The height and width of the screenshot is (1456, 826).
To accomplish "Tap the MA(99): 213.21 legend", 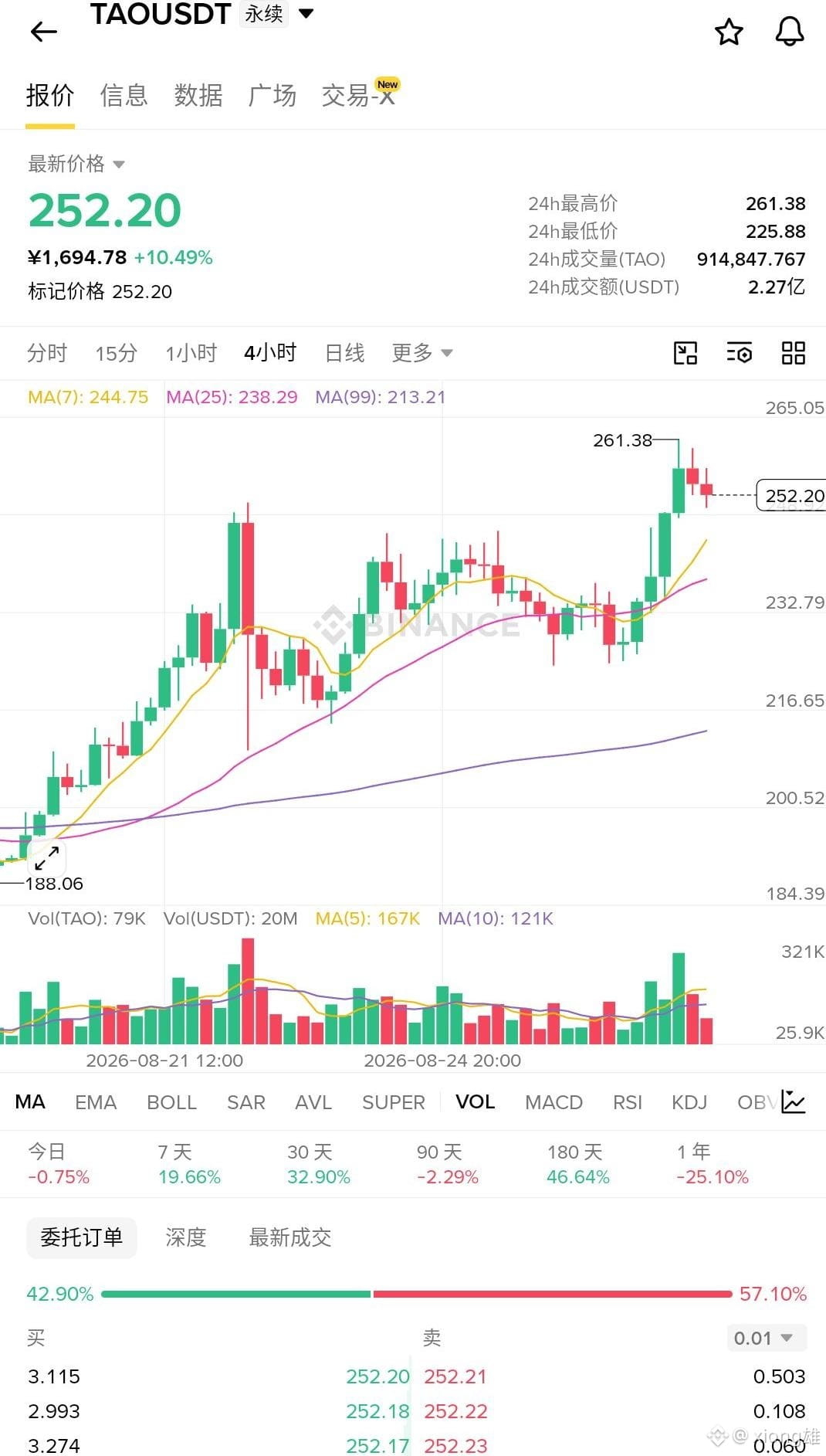I will click(x=381, y=397).
